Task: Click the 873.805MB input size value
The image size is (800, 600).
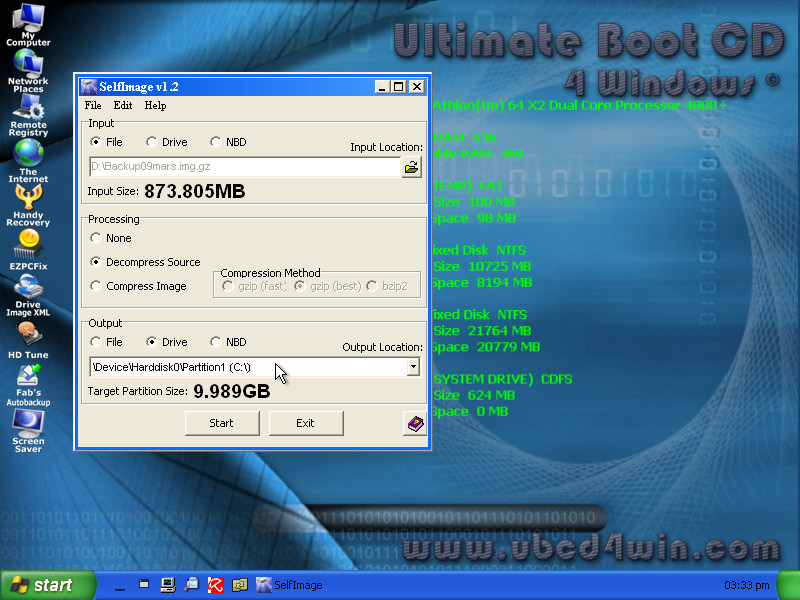Action: (x=195, y=191)
